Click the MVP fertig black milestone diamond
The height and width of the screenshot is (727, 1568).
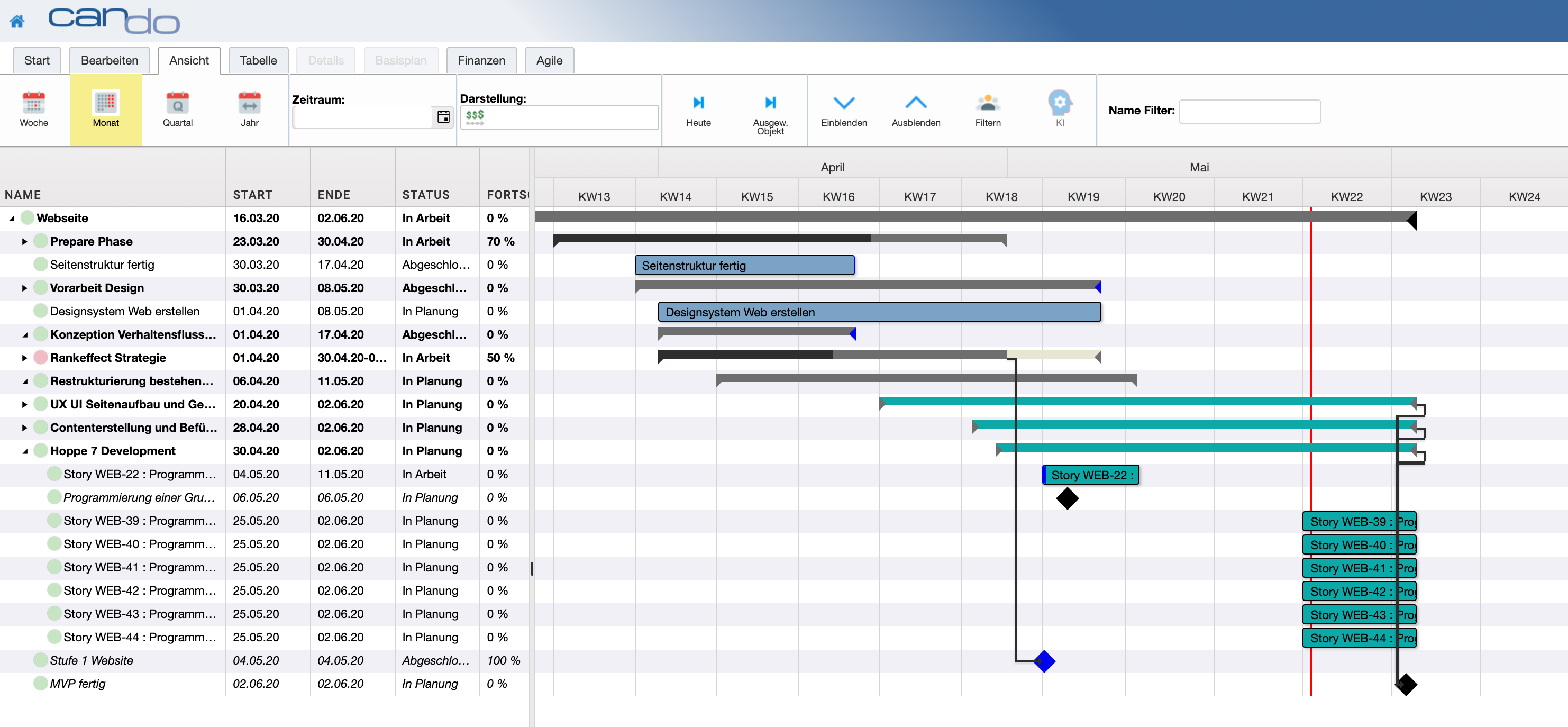pyautogui.click(x=1406, y=684)
